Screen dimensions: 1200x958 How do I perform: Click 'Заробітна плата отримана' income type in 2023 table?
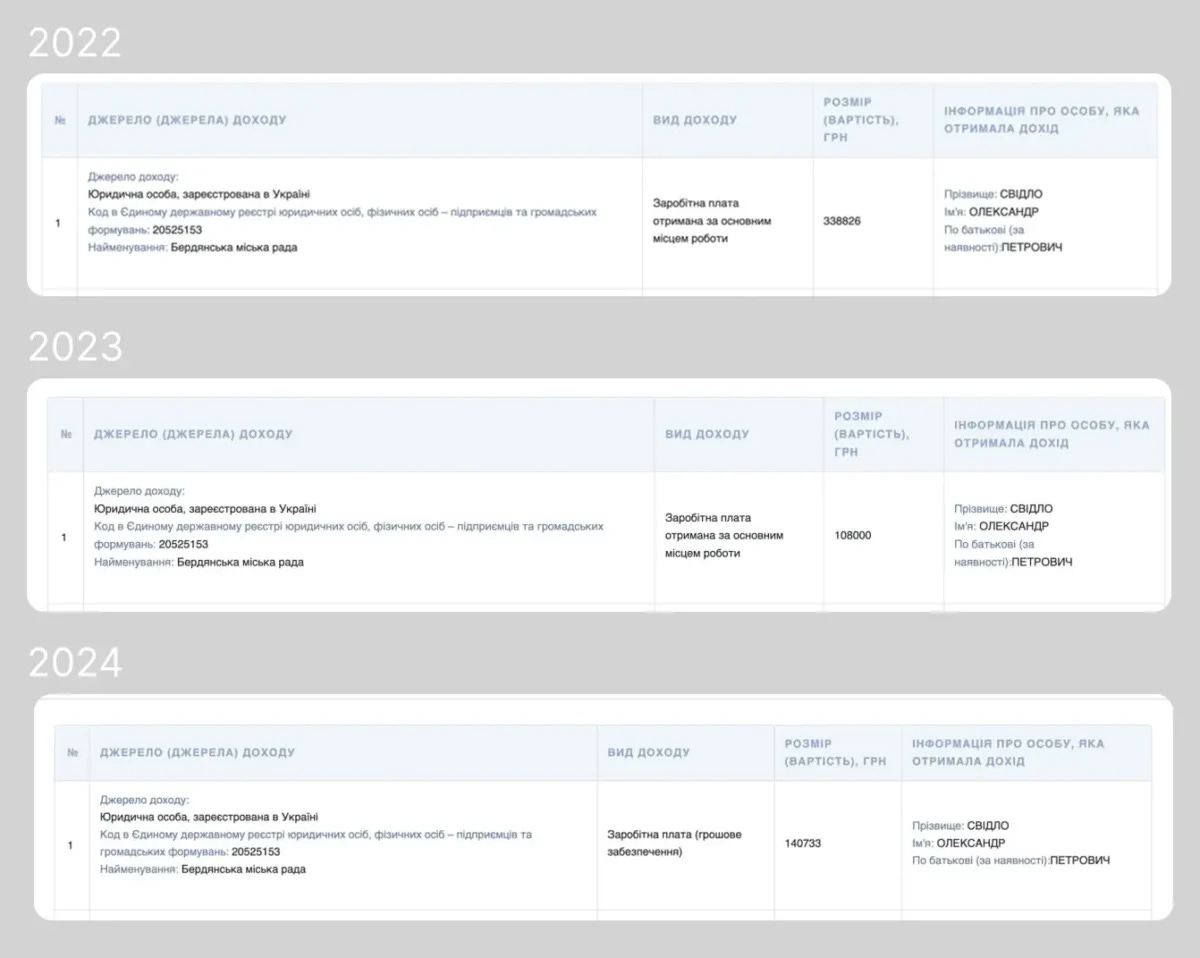pyautogui.click(x=723, y=536)
